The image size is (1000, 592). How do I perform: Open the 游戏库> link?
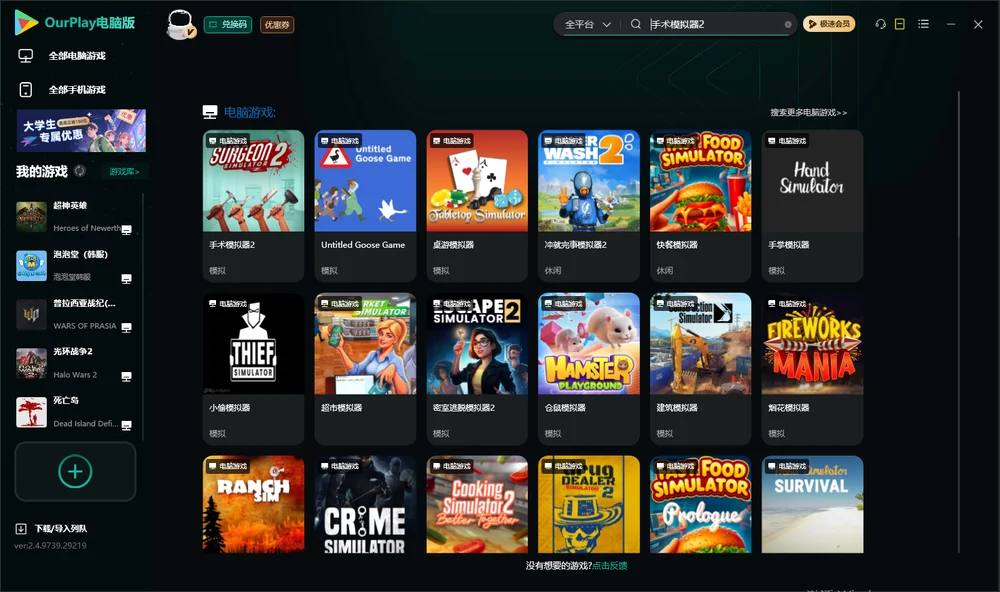(x=124, y=171)
